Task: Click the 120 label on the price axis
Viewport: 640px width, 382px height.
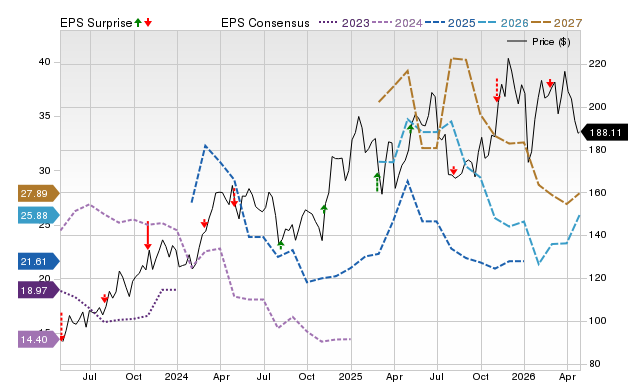Action: tap(597, 278)
